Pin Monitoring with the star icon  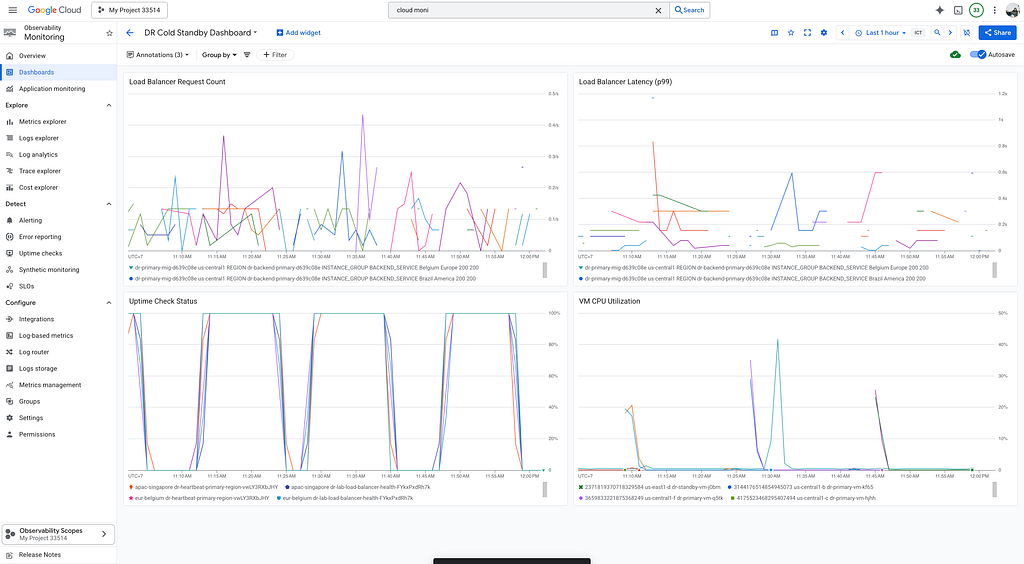pyautogui.click(x=109, y=33)
